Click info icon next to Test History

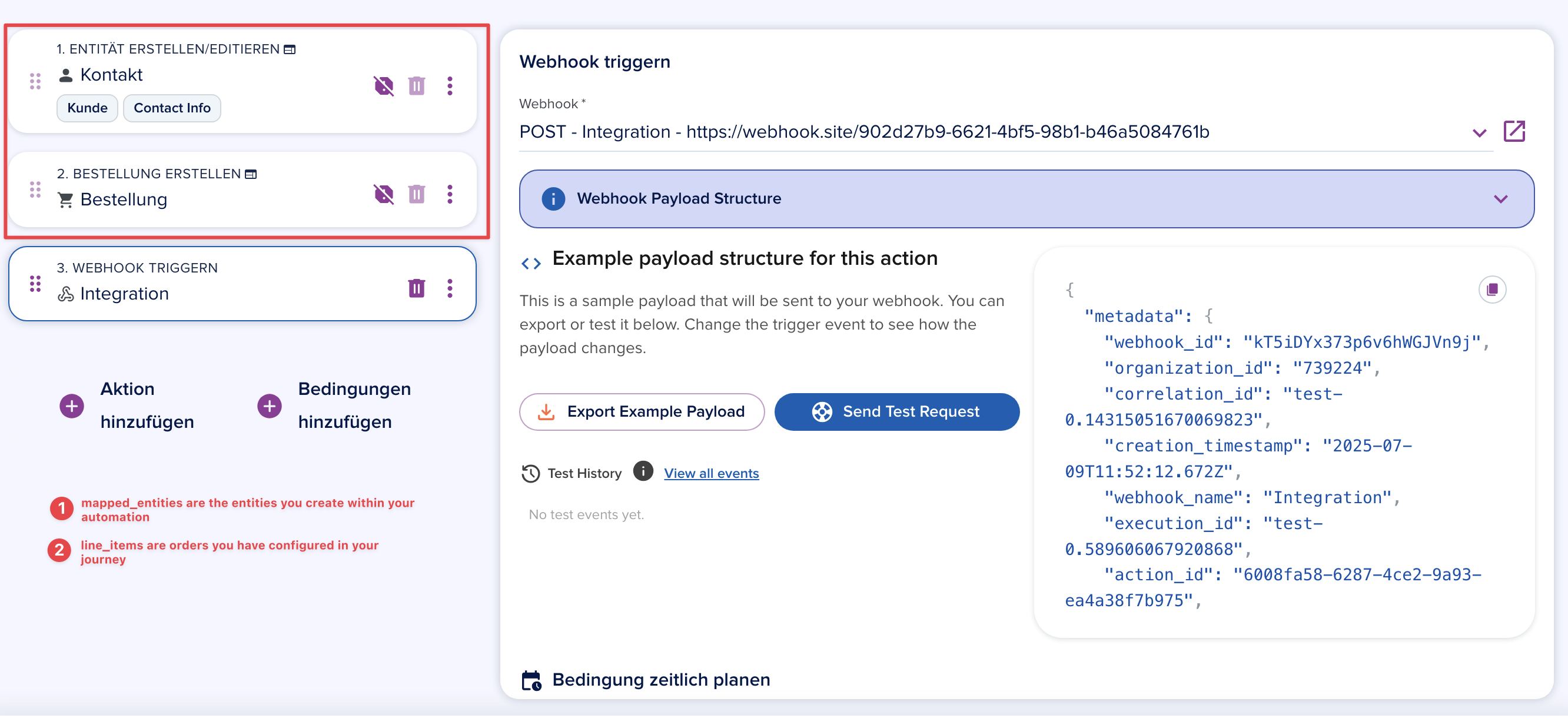[x=643, y=471]
